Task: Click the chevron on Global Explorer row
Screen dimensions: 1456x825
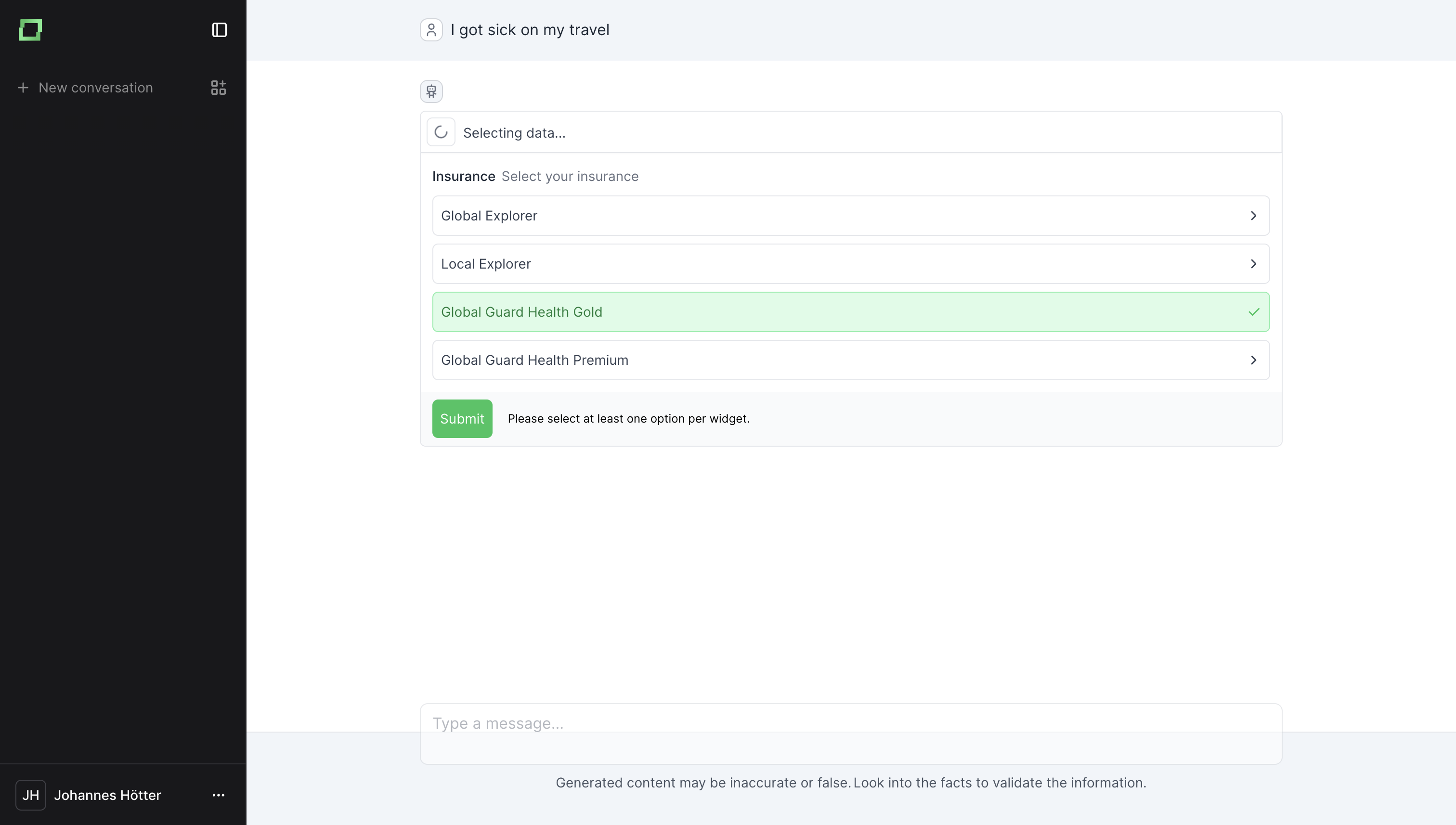Action: click(1254, 215)
